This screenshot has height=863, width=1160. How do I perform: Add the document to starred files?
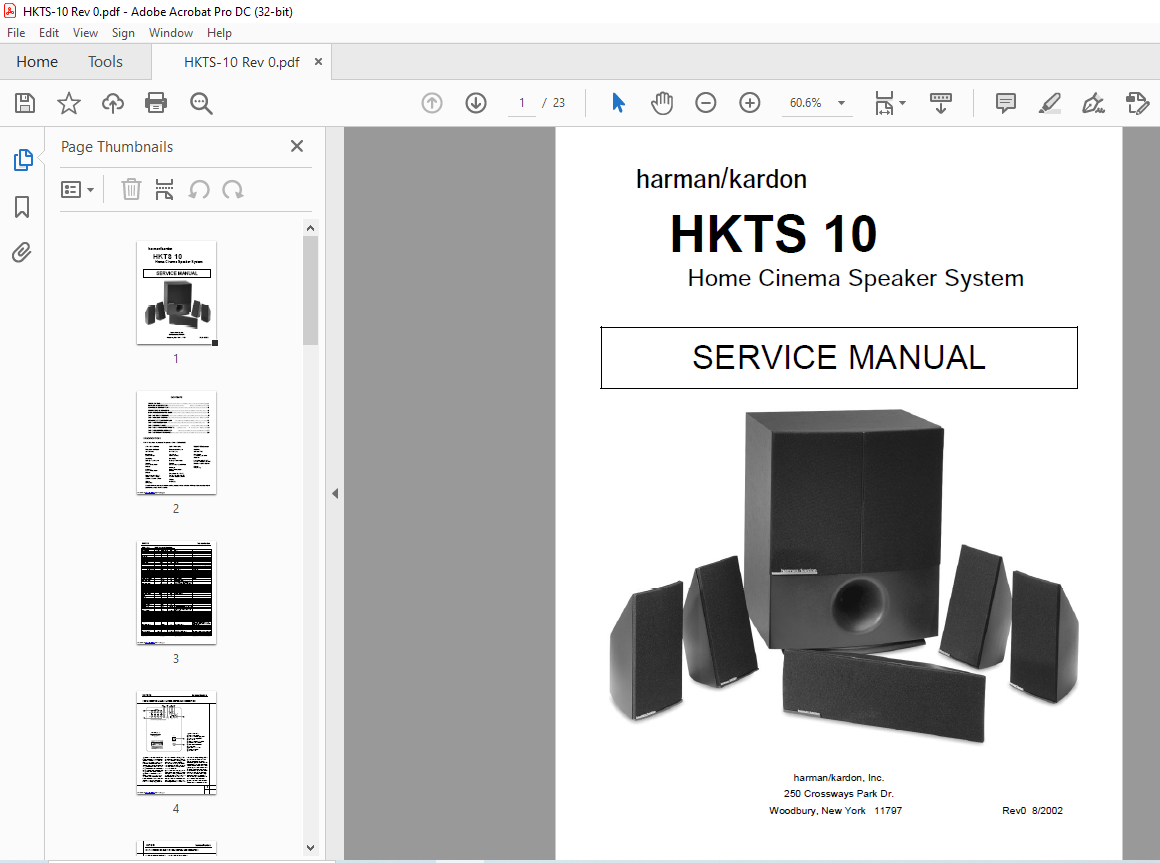click(69, 103)
